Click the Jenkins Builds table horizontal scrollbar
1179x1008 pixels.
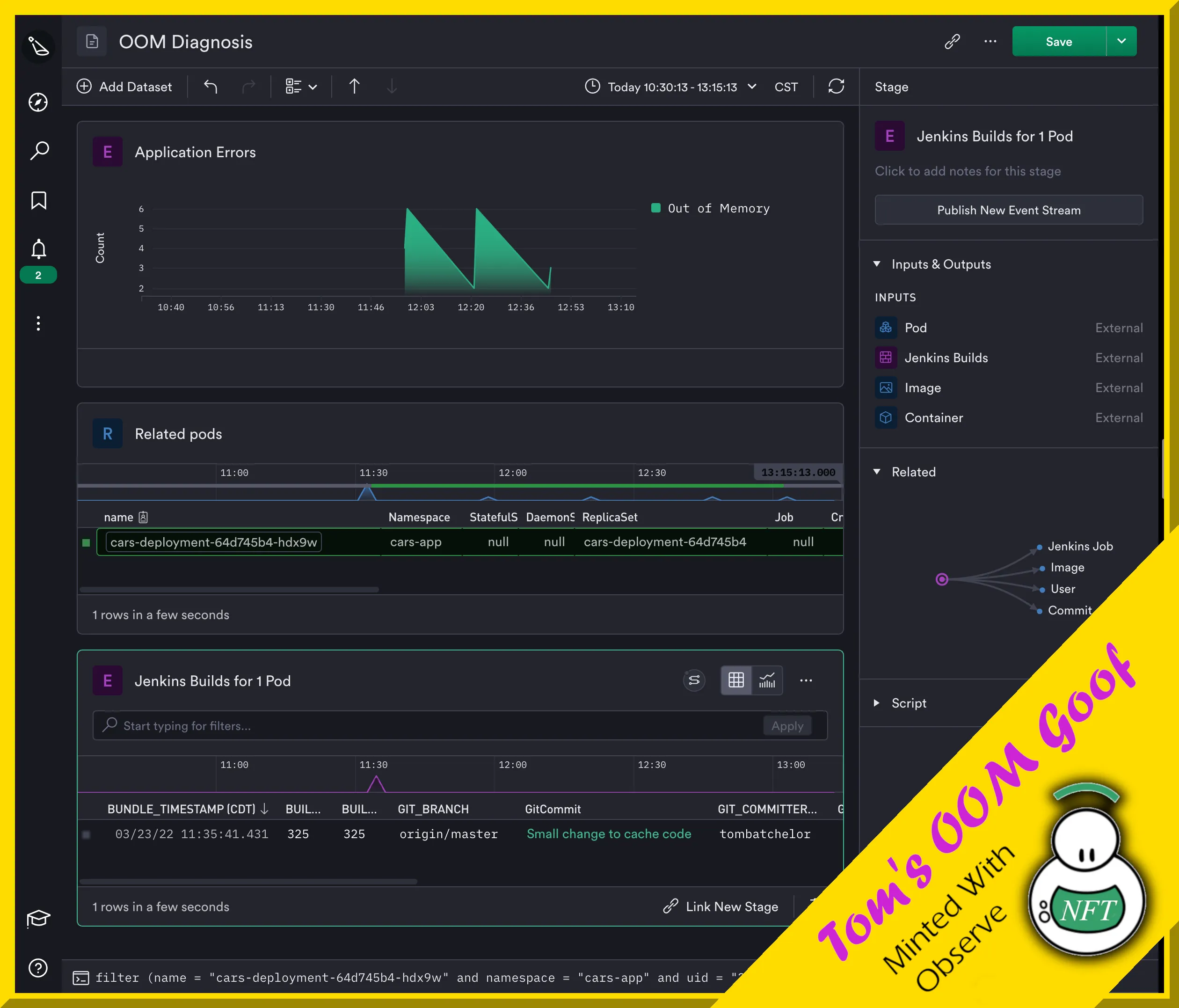click(x=248, y=882)
